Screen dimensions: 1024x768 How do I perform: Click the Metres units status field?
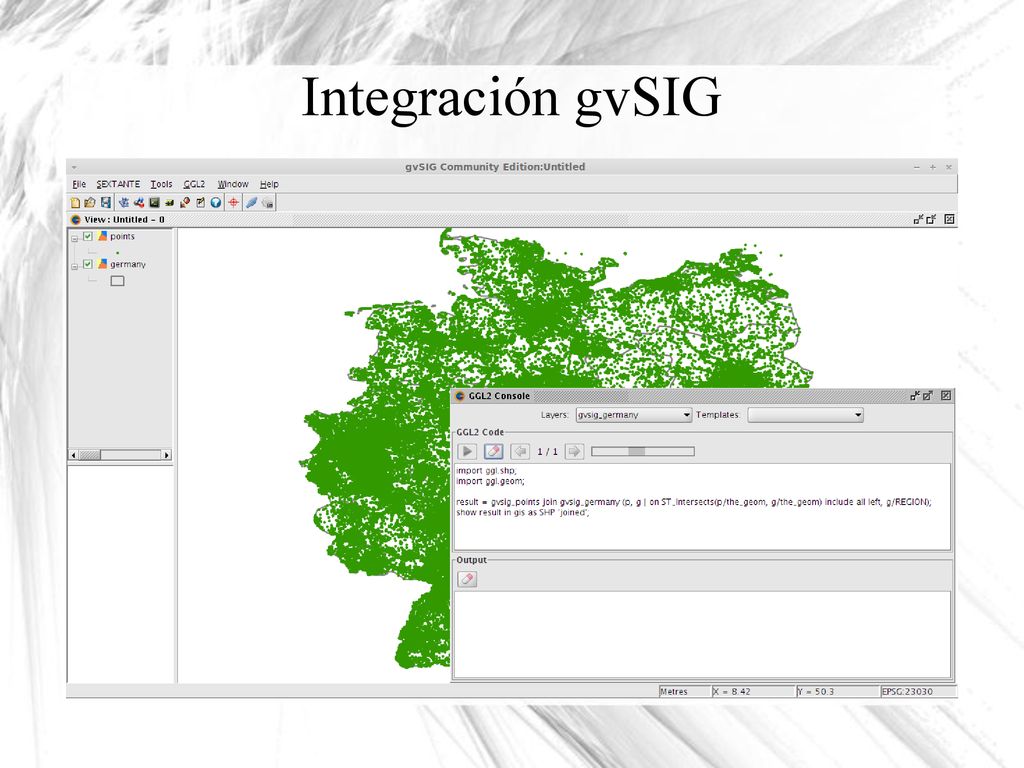pos(684,691)
